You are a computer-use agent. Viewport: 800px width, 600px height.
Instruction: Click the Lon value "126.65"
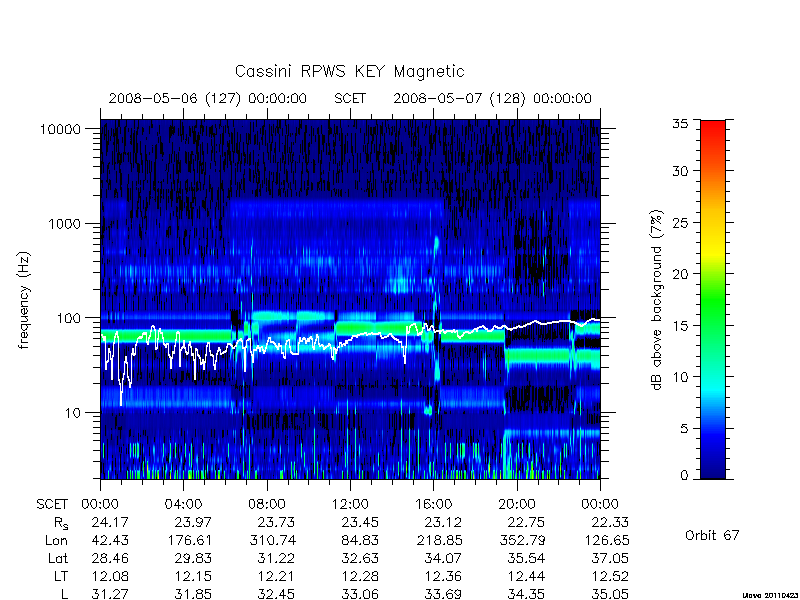coord(606,540)
